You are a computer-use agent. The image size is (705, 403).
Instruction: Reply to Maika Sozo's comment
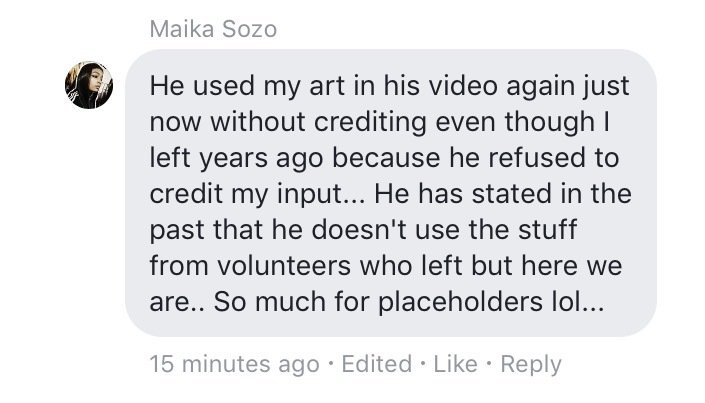pyautogui.click(x=531, y=364)
